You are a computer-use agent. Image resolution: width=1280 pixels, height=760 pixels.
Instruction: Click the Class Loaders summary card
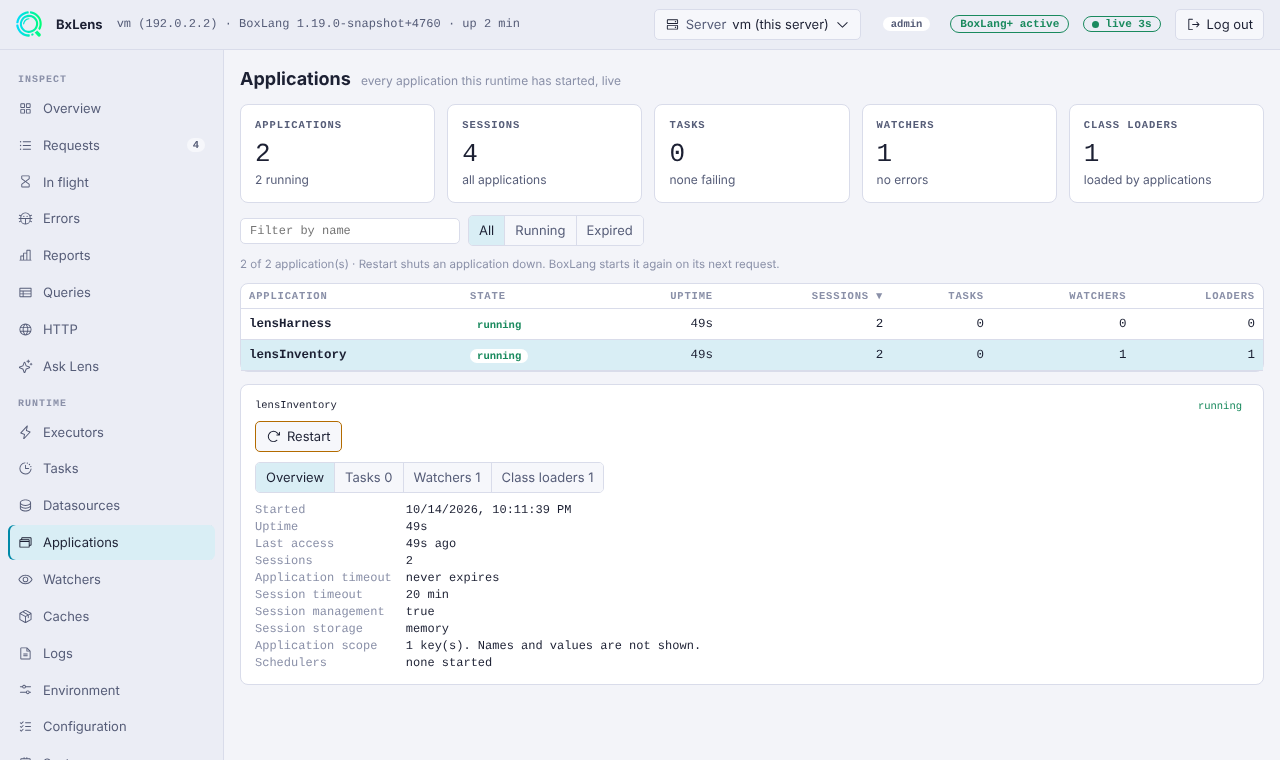coord(1166,153)
